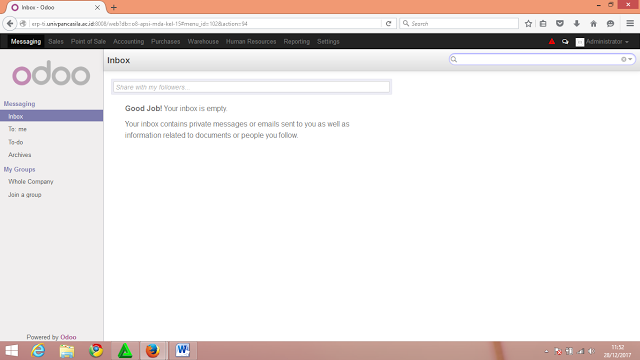Viewport: 640px width, 360px height.
Task: Launch Internet Explorer from the taskbar
Action: (38, 351)
